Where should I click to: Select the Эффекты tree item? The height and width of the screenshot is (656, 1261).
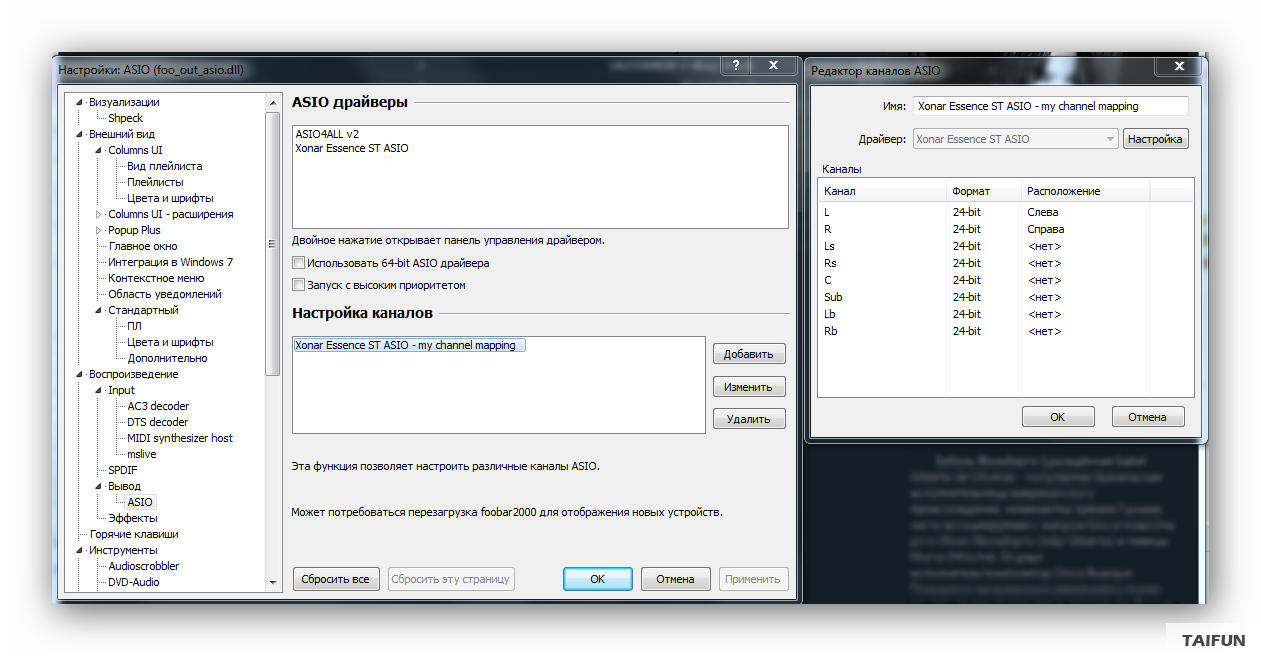[133, 518]
